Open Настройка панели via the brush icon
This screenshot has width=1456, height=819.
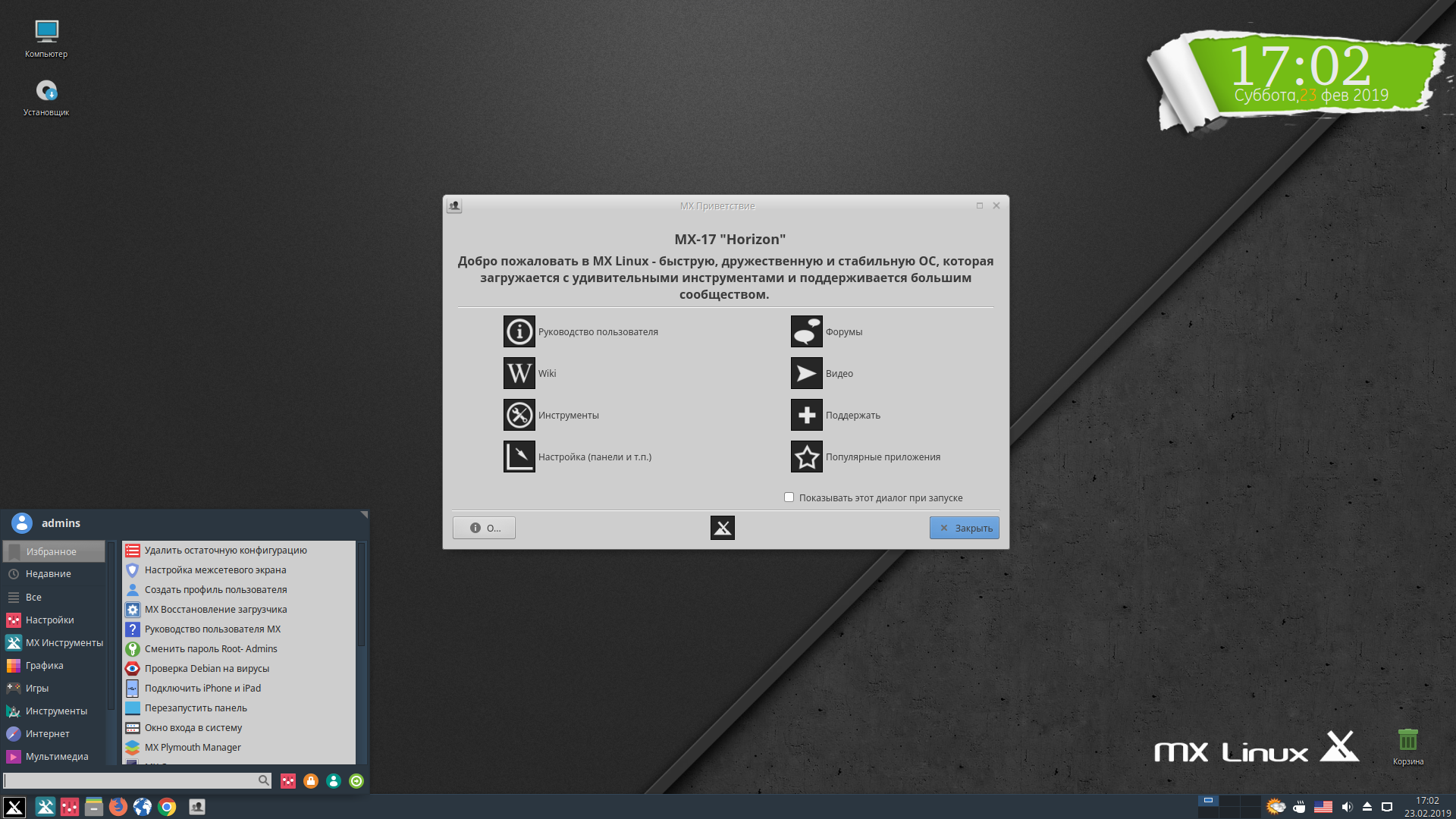pyautogui.click(x=519, y=457)
